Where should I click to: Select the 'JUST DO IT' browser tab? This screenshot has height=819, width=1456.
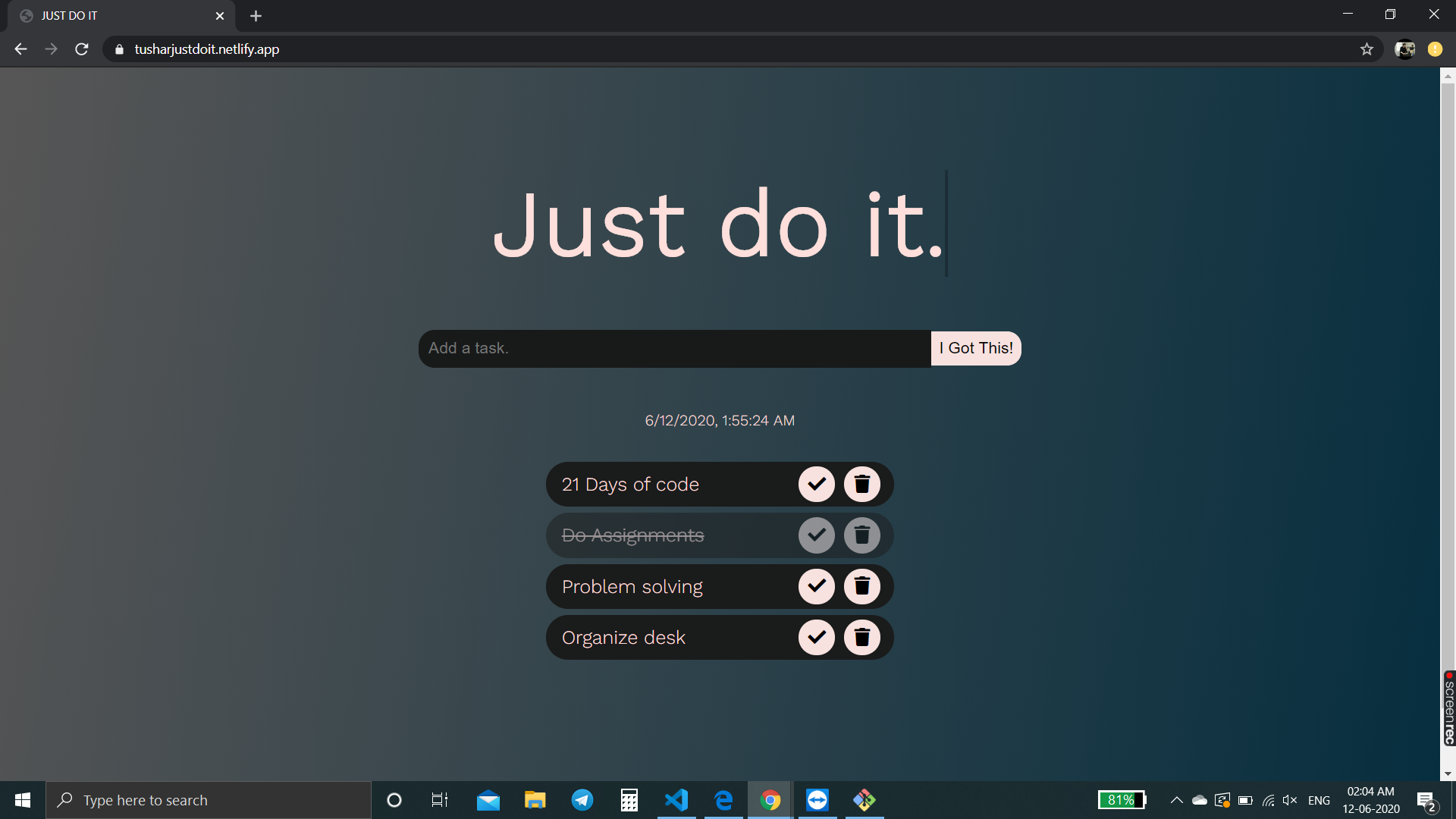[x=121, y=16]
